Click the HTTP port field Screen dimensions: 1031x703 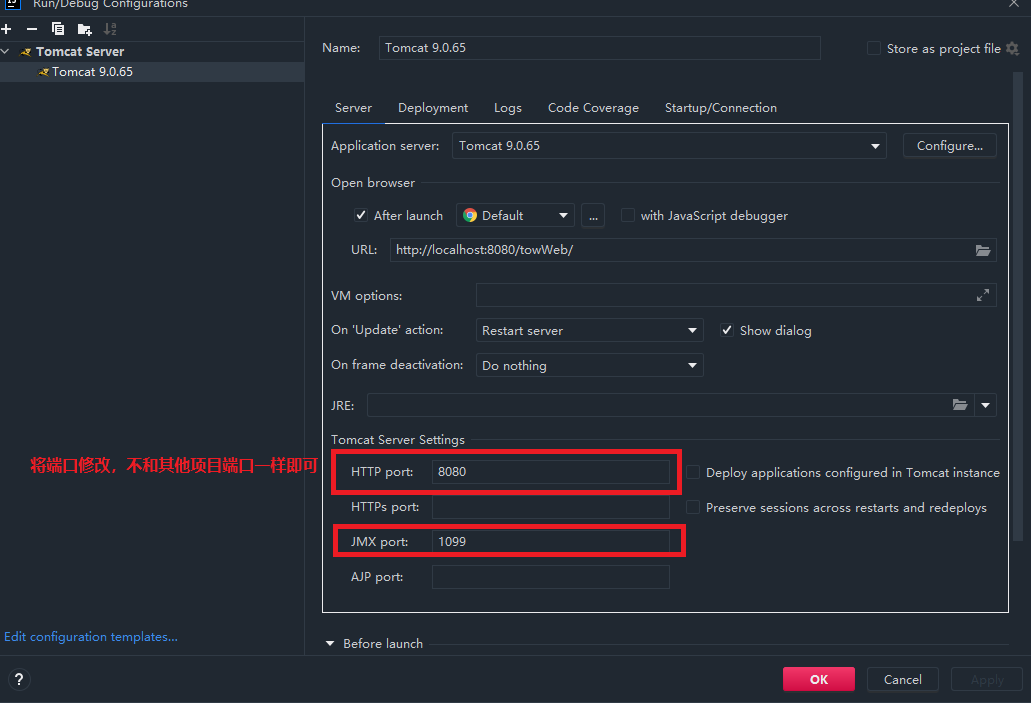[550, 472]
